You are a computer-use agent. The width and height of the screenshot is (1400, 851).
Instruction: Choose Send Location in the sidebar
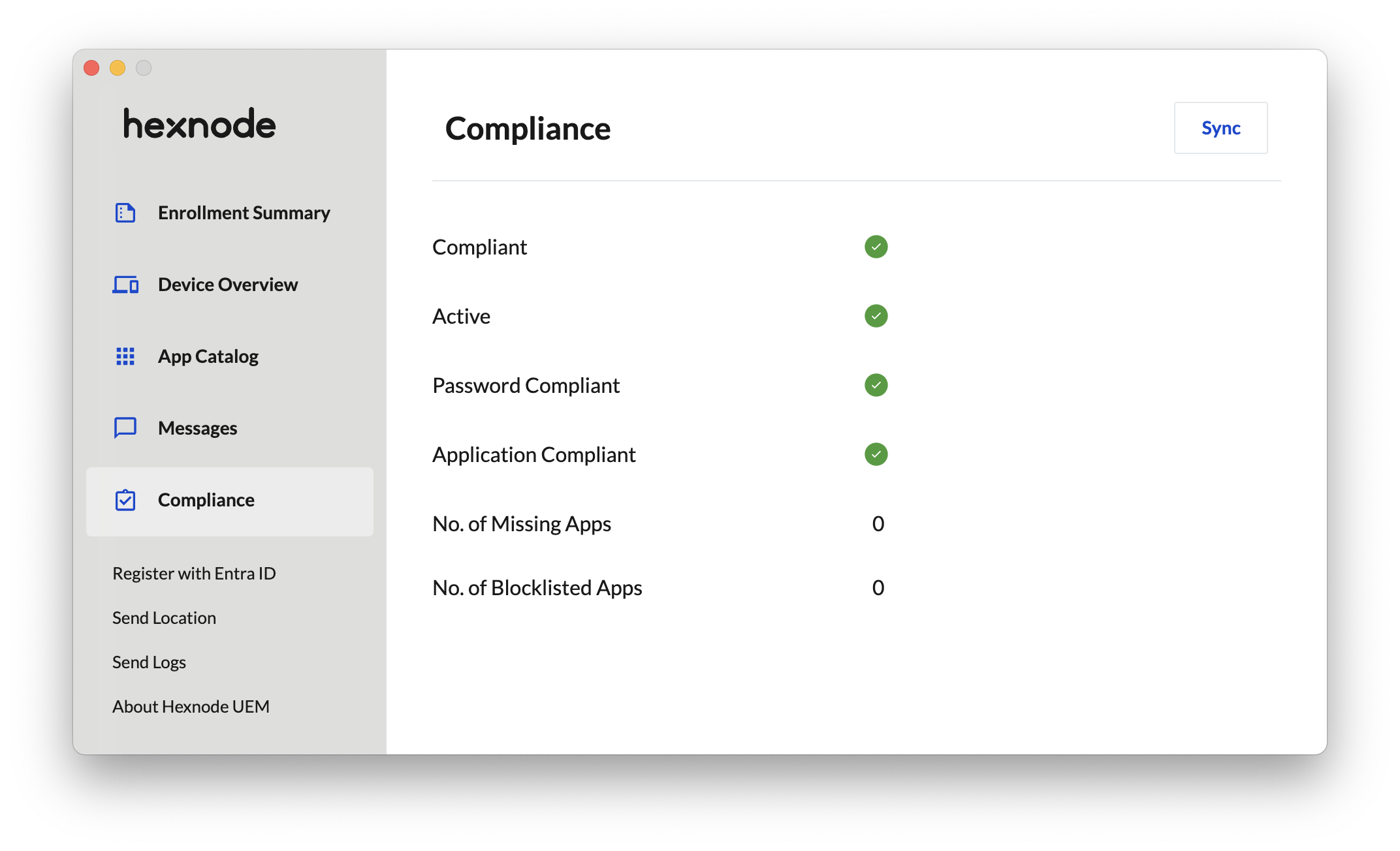click(x=164, y=617)
